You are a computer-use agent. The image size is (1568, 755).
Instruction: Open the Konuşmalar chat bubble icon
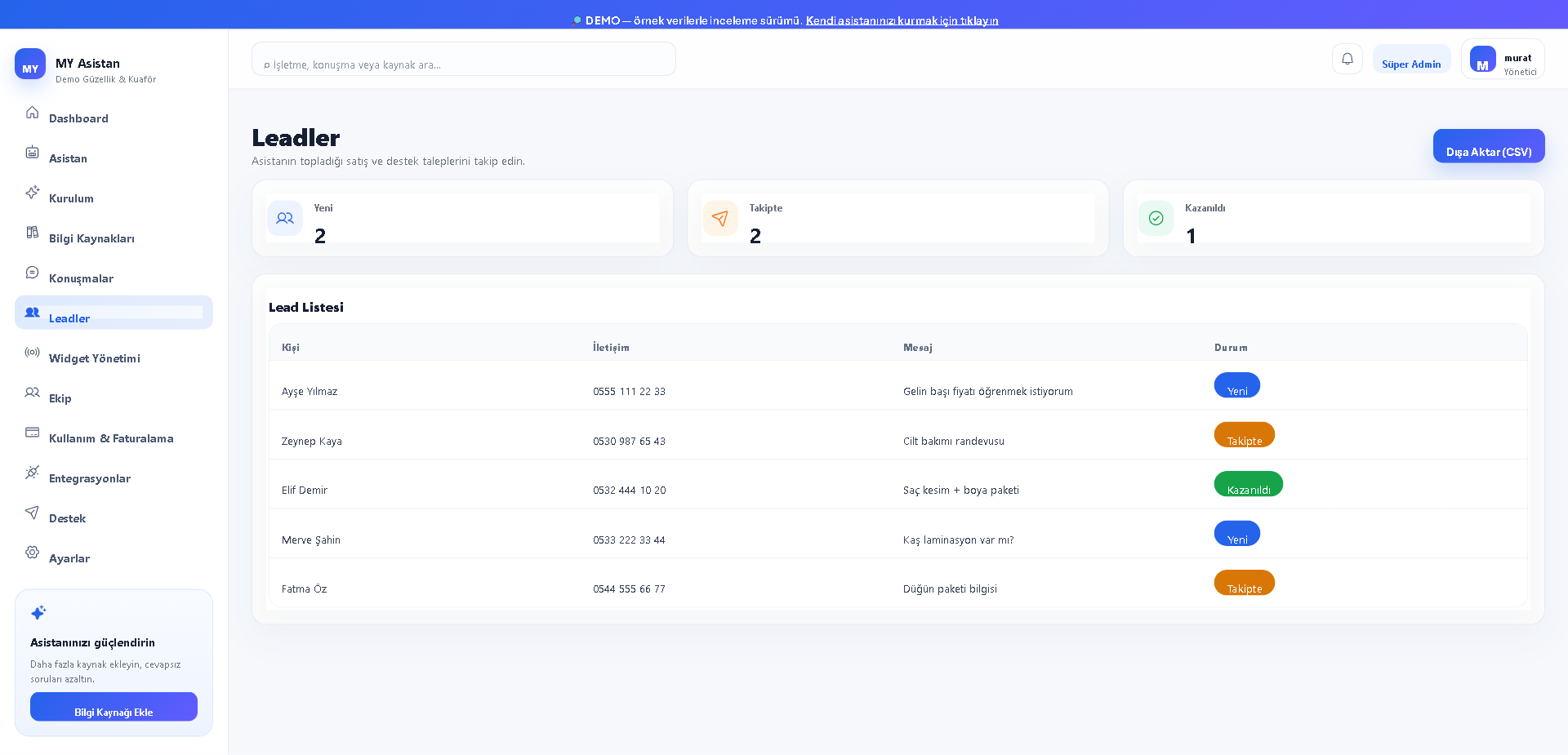[32, 272]
